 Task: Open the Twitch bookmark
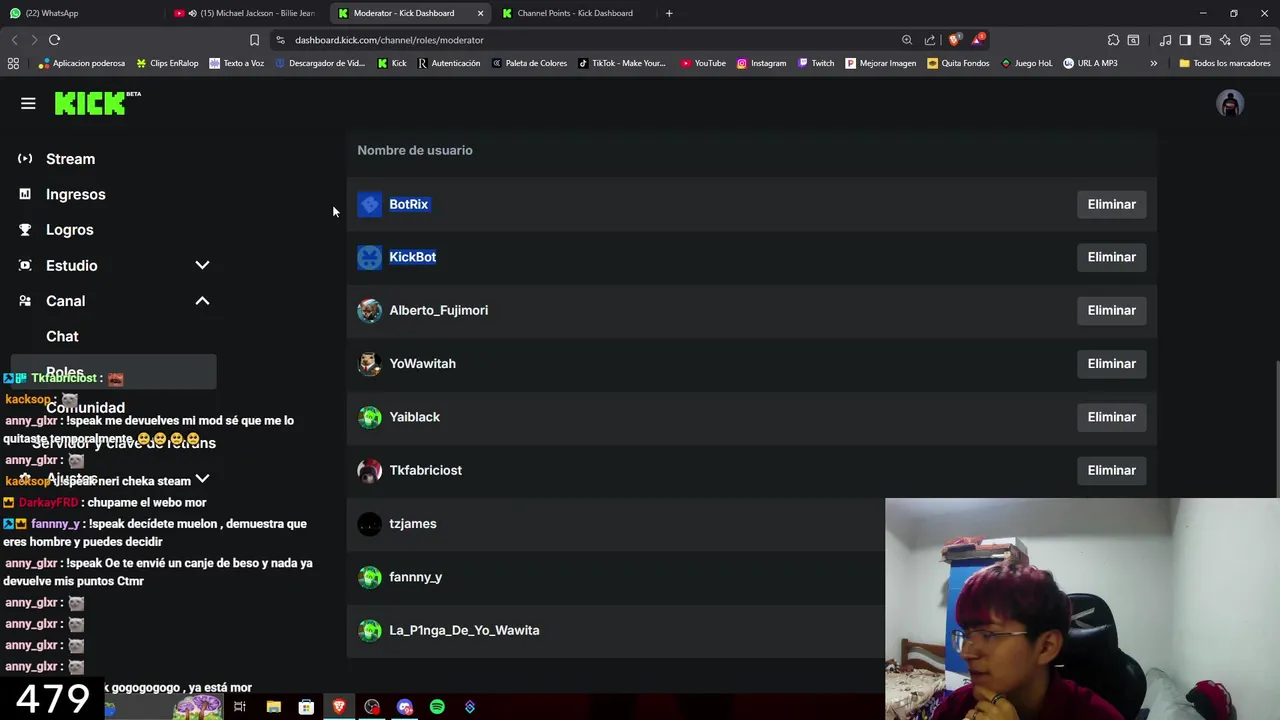point(815,63)
